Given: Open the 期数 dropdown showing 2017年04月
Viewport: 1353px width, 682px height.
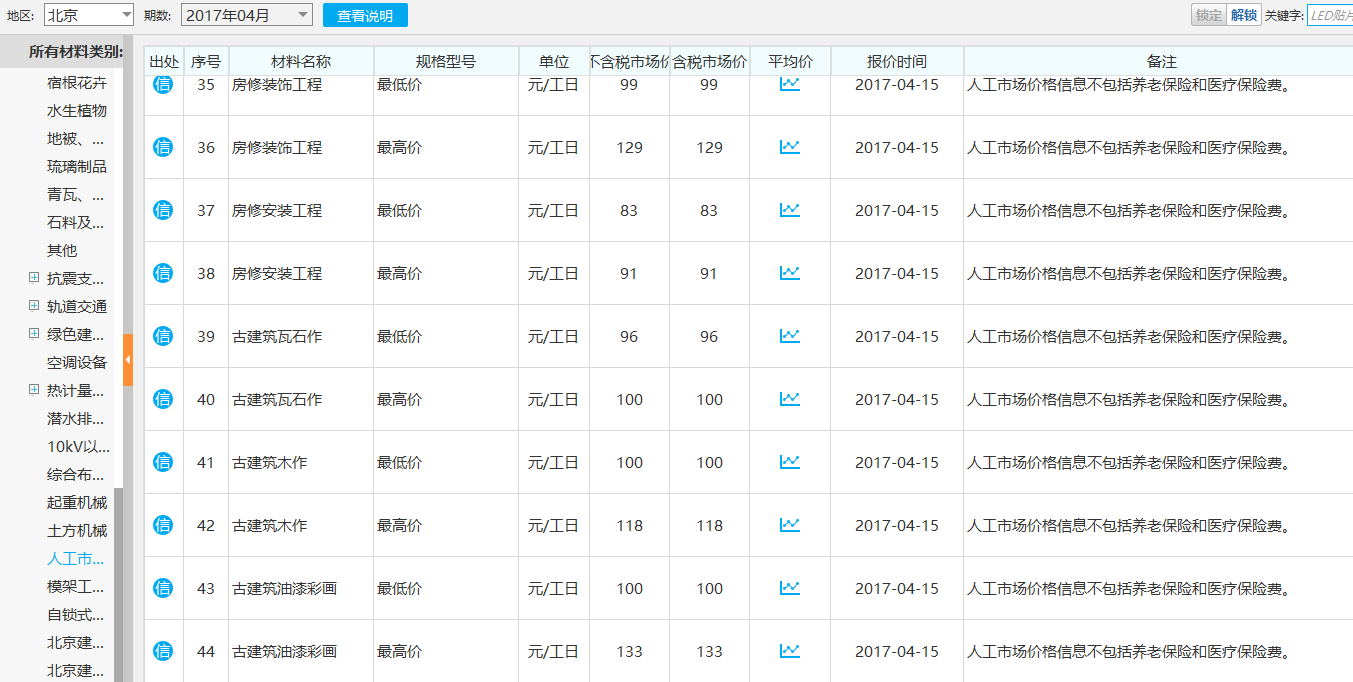Looking at the screenshot, I should point(247,15).
